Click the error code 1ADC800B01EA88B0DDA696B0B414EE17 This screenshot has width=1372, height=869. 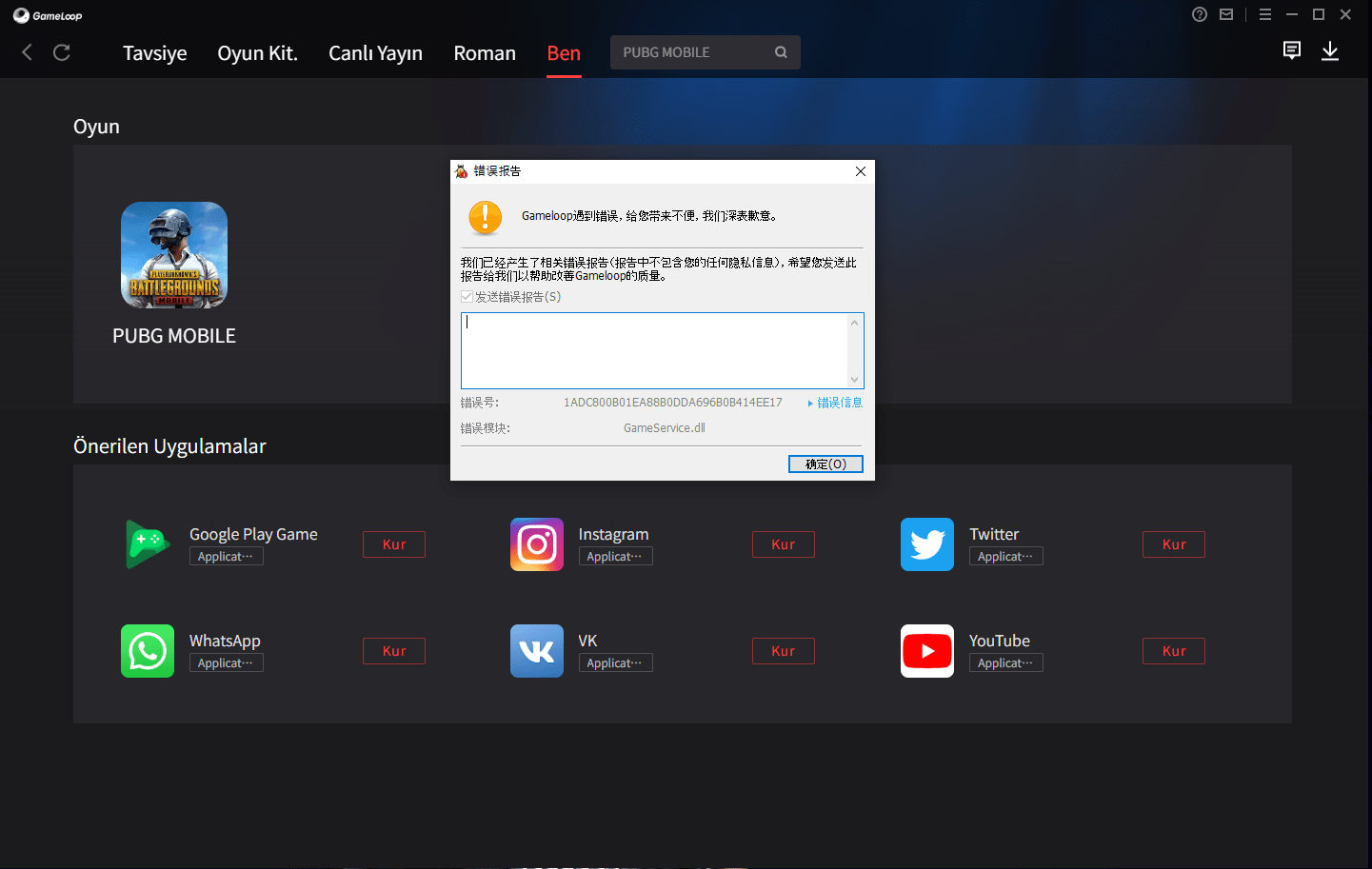(673, 403)
